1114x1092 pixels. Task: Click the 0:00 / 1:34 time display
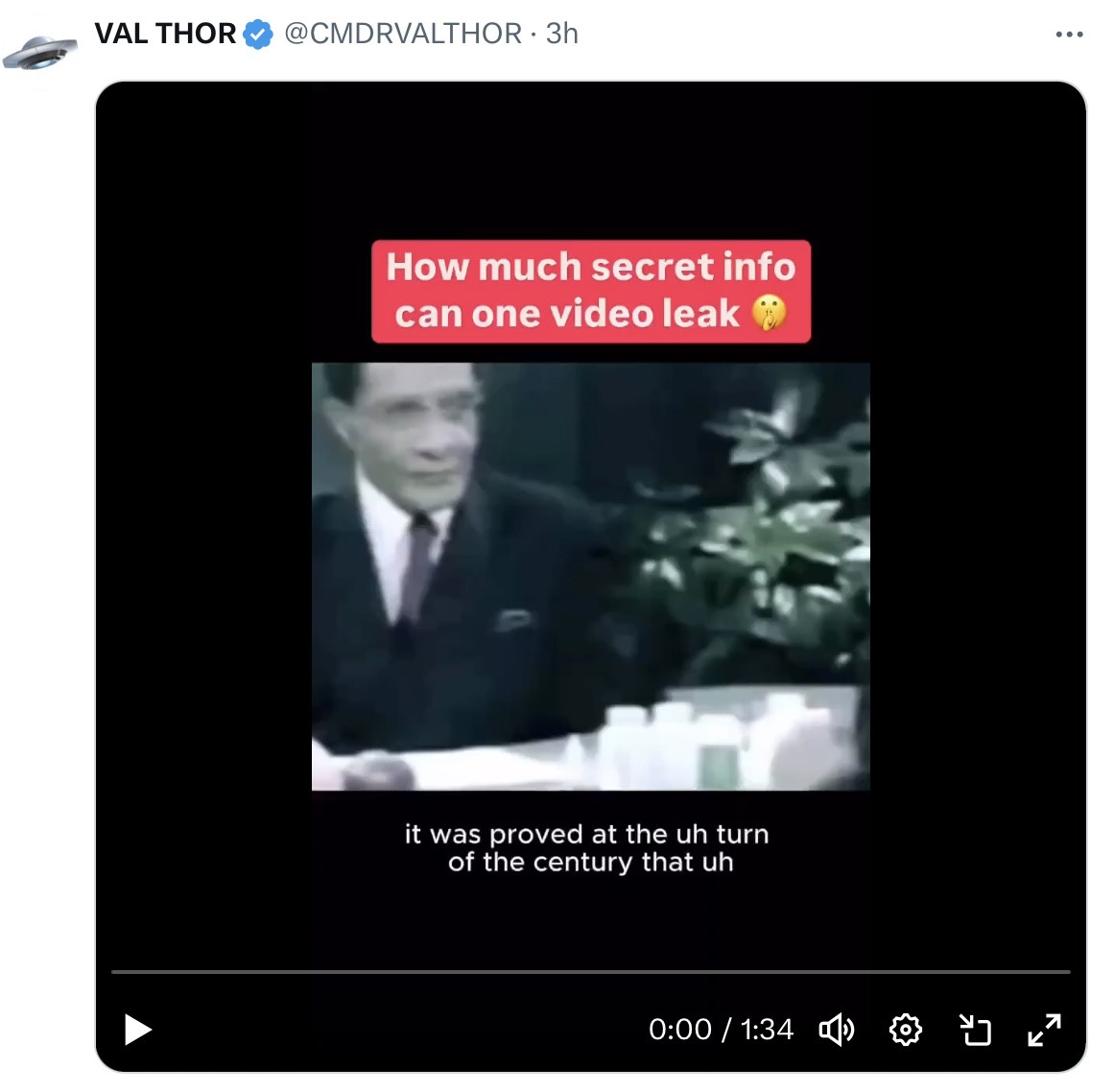coord(721,1030)
